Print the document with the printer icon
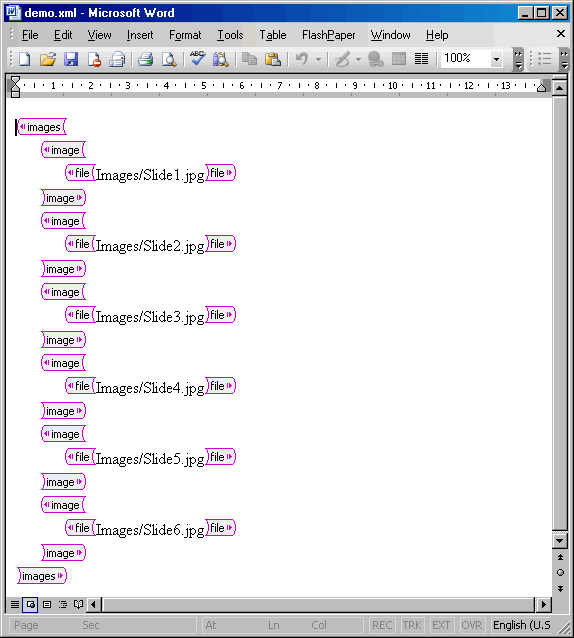 (x=145, y=59)
